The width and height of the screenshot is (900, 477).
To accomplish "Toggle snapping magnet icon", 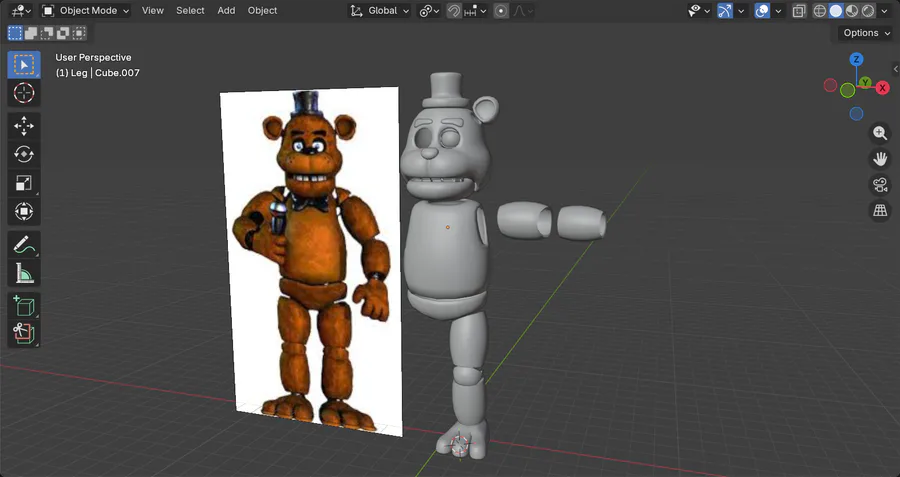I will click(x=454, y=11).
